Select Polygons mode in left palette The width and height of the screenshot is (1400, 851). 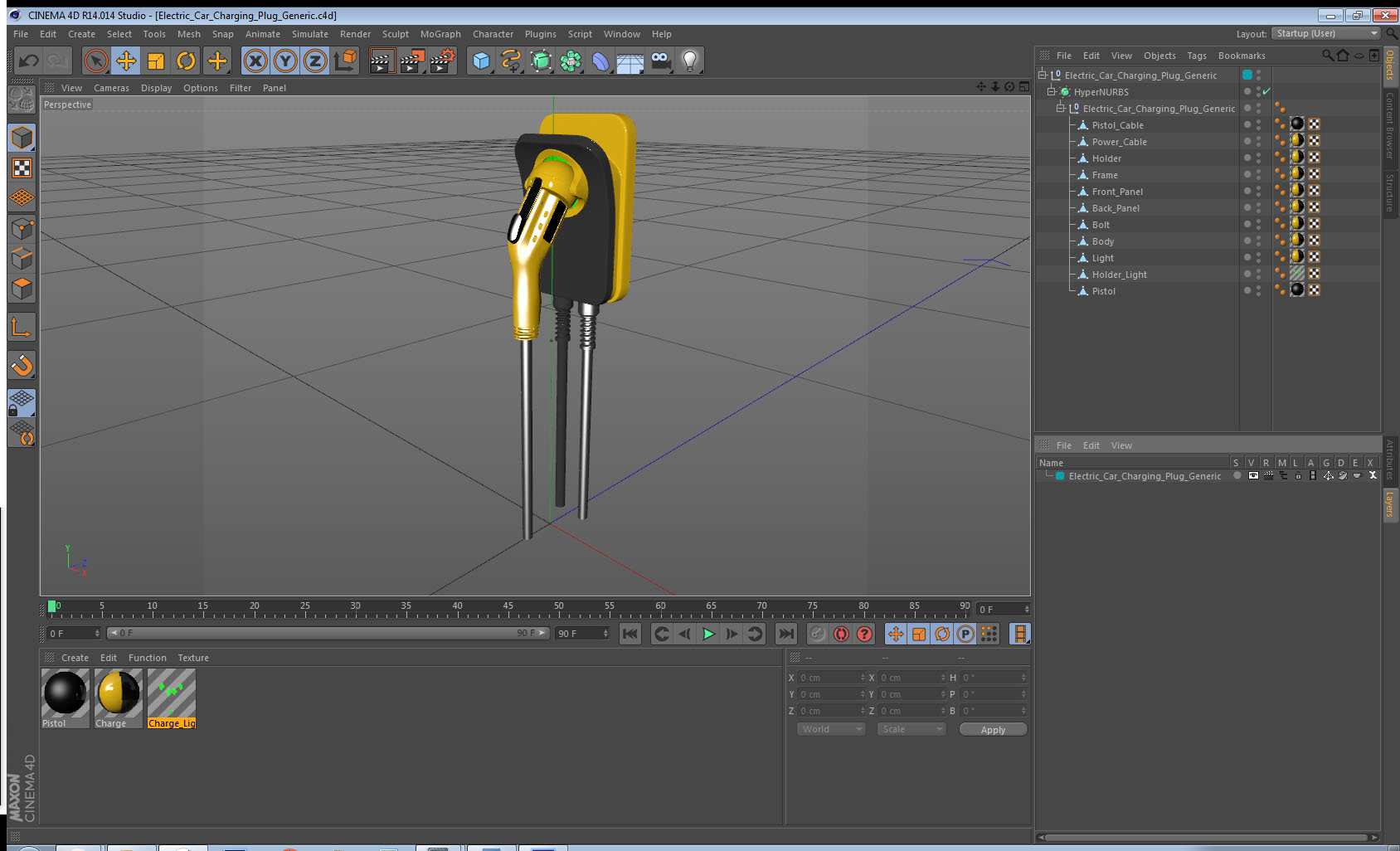pyautogui.click(x=22, y=289)
